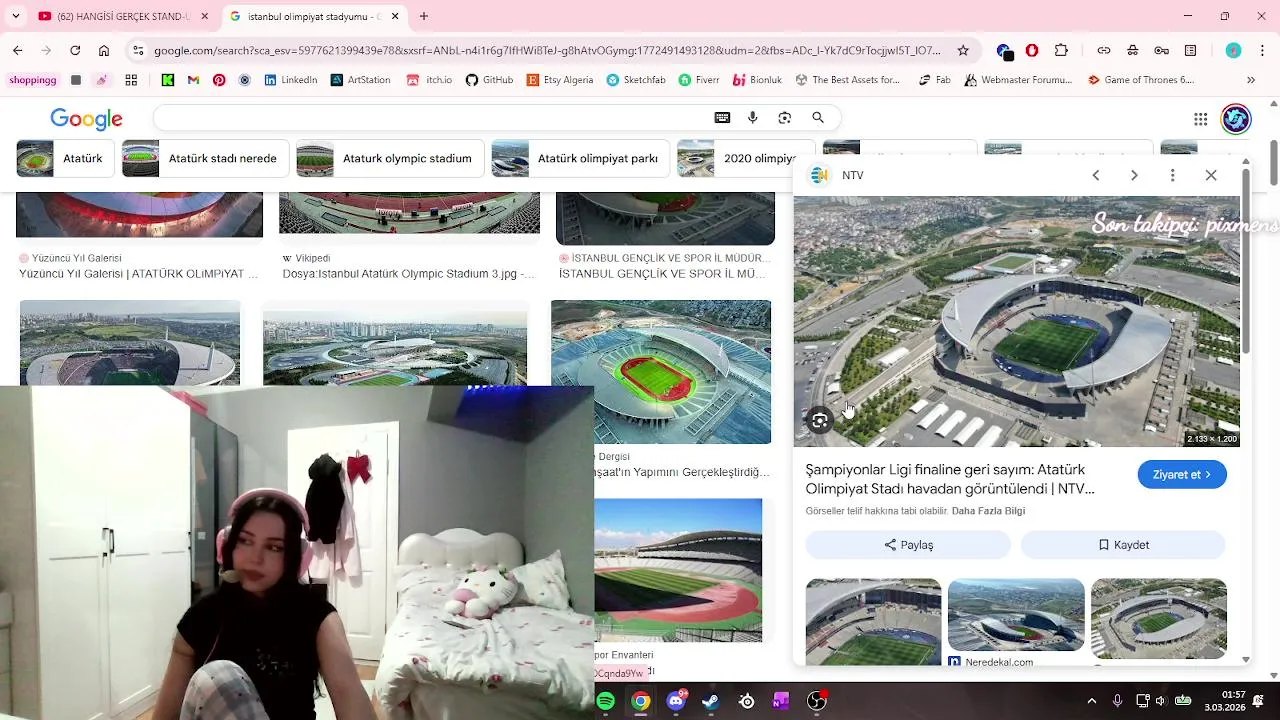Open the Fiverr bookmark
Viewport: 1280px width, 720px height.
pyautogui.click(x=699, y=80)
